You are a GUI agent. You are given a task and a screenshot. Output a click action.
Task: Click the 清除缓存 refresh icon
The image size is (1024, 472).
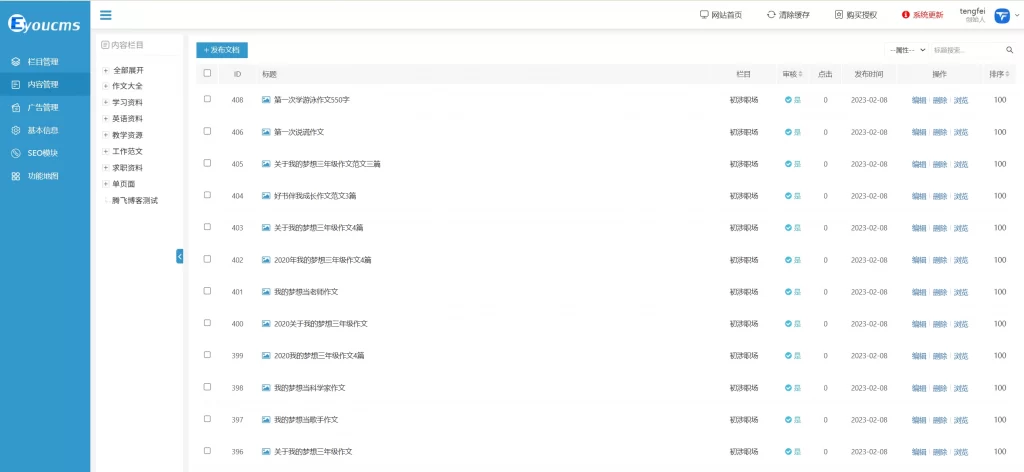[x=770, y=15]
